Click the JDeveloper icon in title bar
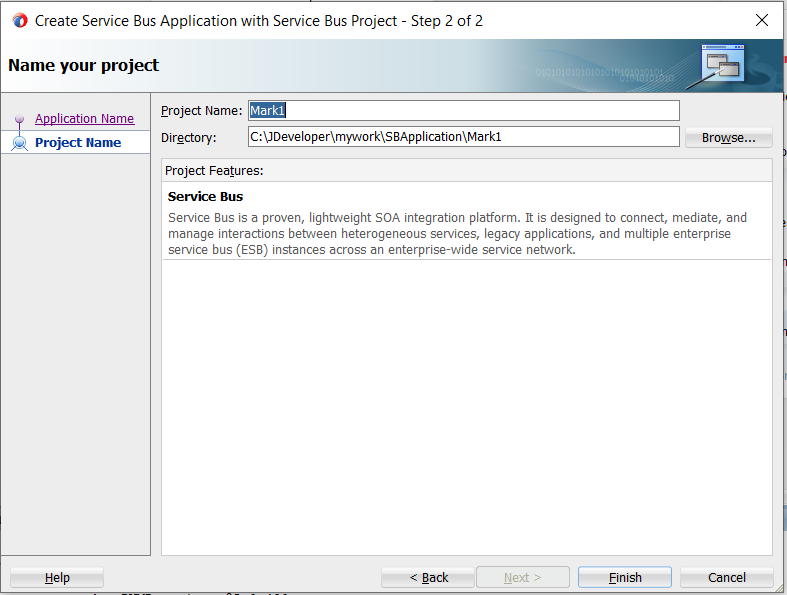The width and height of the screenshot is (787, 595). [x=19, y=20]
